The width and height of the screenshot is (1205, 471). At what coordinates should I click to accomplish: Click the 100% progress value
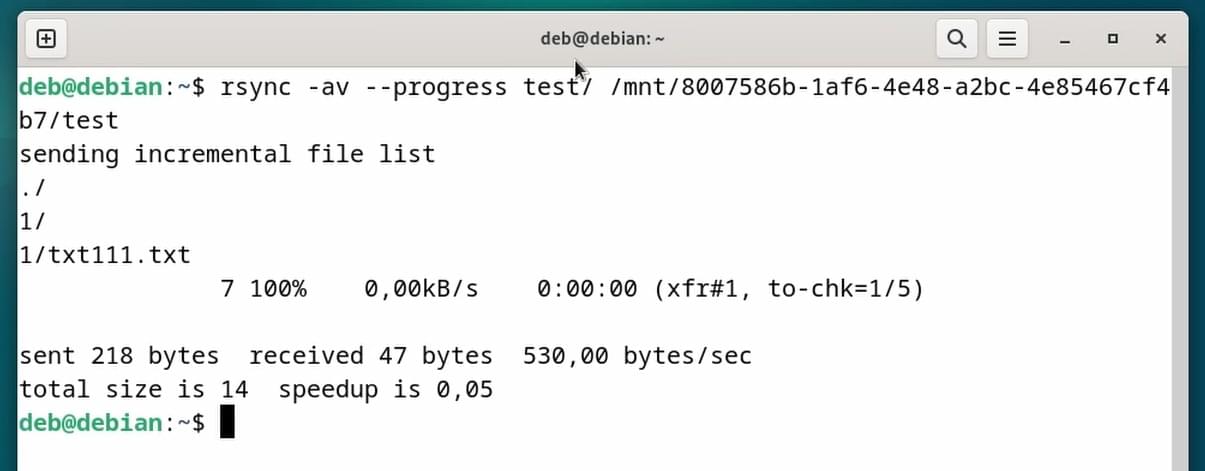[278, 289]
